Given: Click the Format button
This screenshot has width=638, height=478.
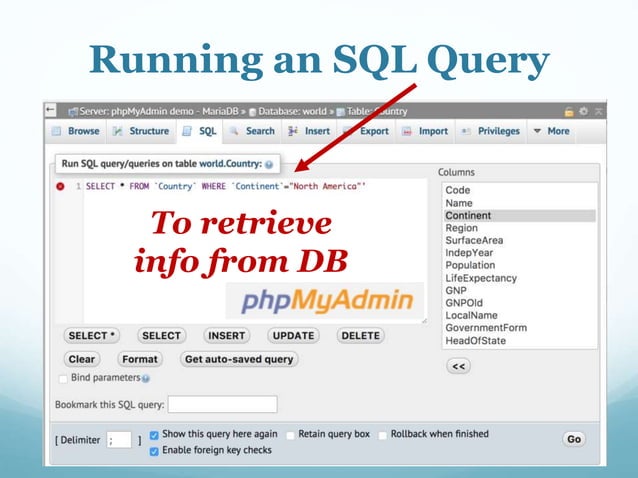Looking at the screenshot, I should pyautogui.click(x=140, y=359).
